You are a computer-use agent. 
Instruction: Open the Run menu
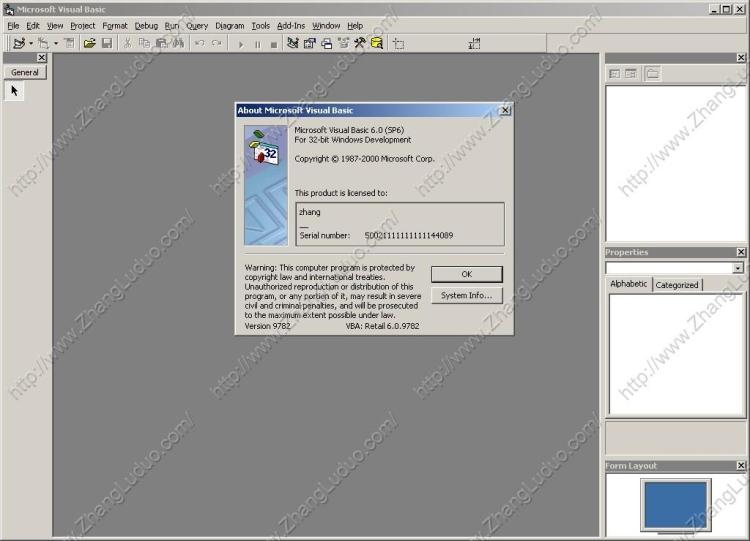click(172, 26)
